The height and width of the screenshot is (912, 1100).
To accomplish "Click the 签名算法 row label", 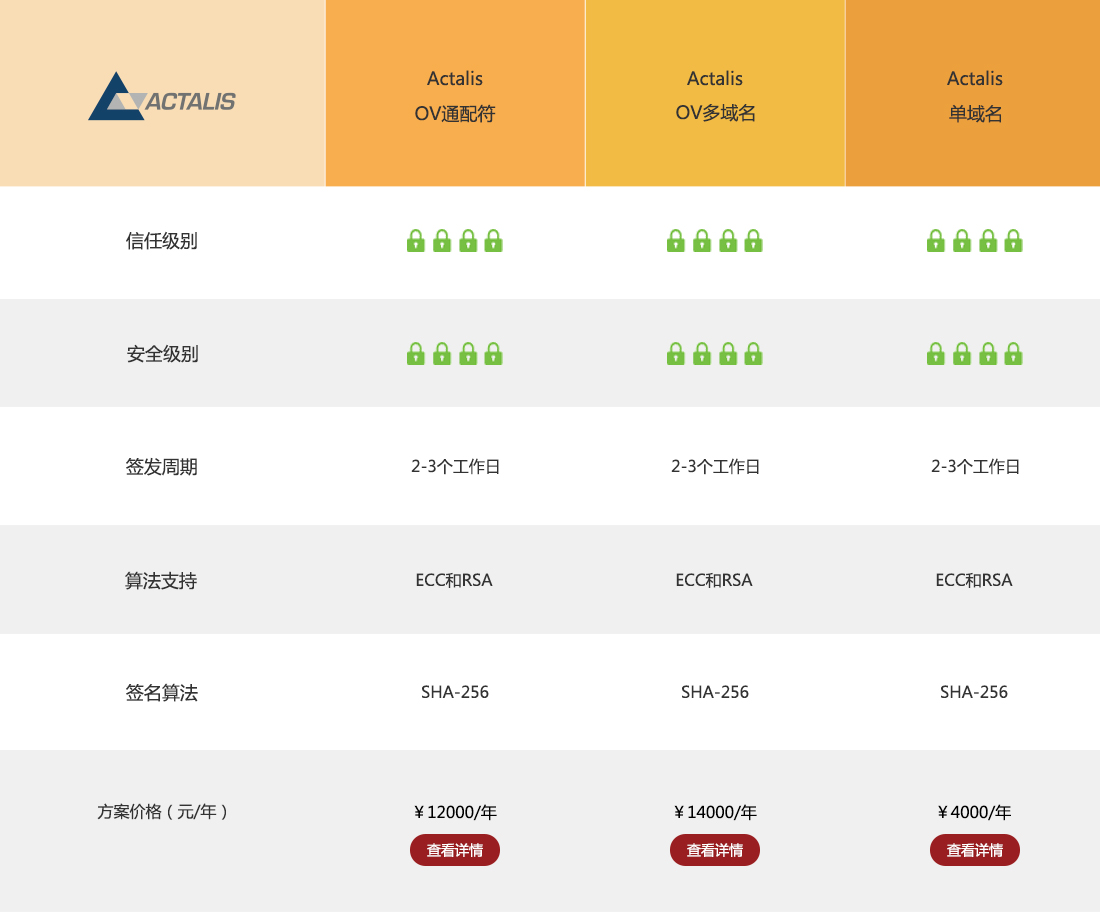I will 161,692.
